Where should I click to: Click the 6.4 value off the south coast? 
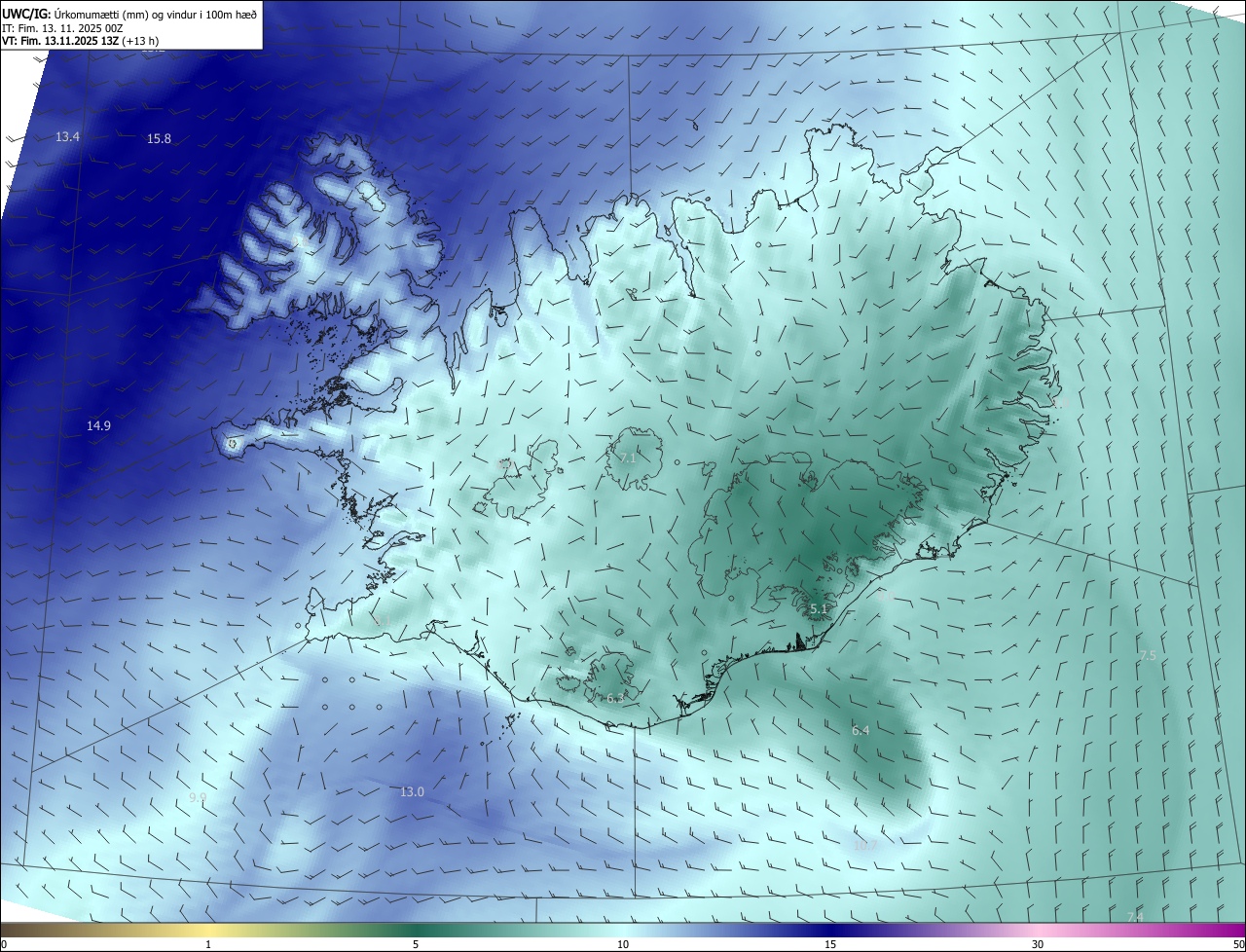point(861,730)
